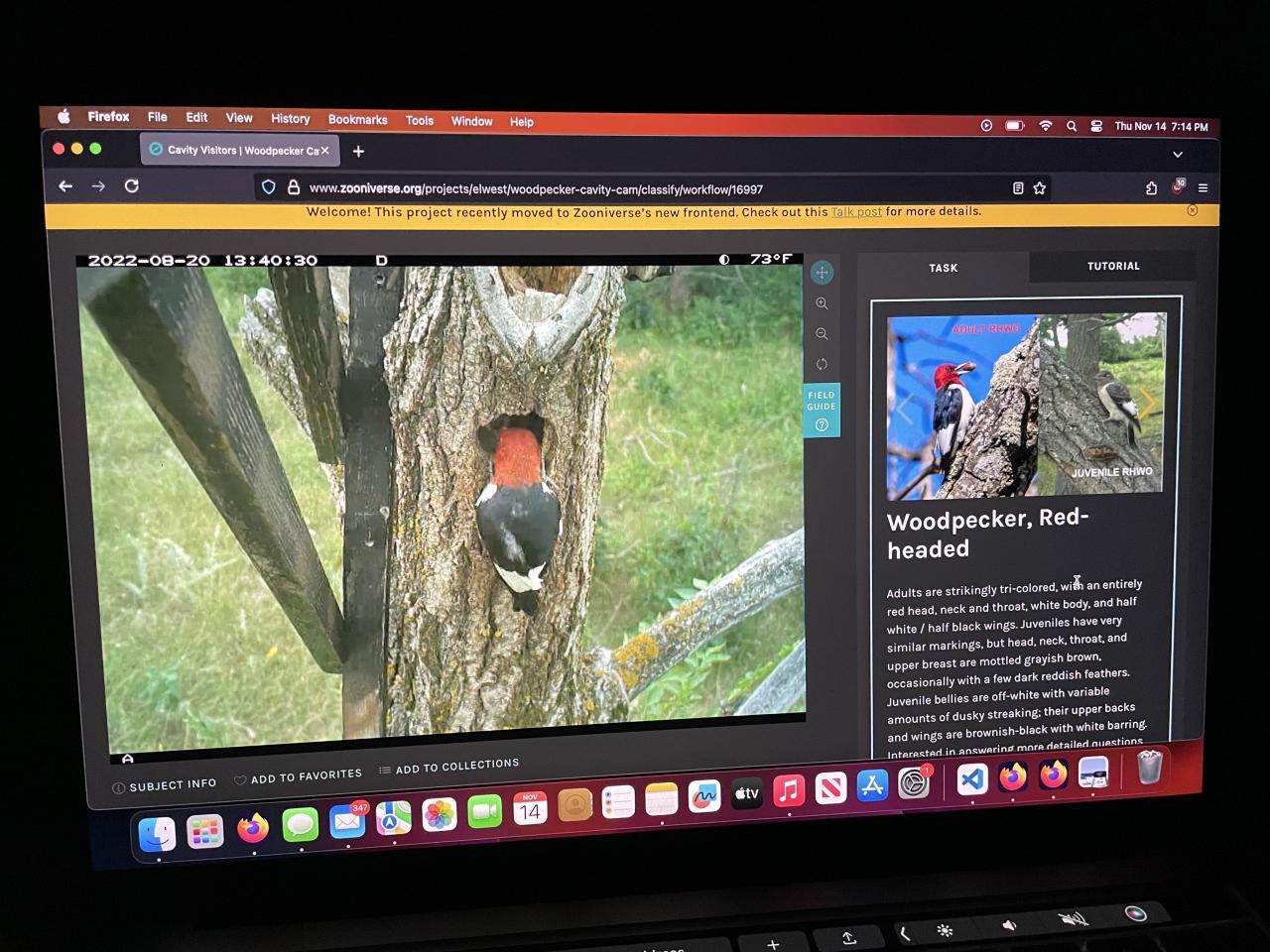The width and height of the screenshot is (1270, 952).
Task: Open the Apple menu
Action: (63, 116)
